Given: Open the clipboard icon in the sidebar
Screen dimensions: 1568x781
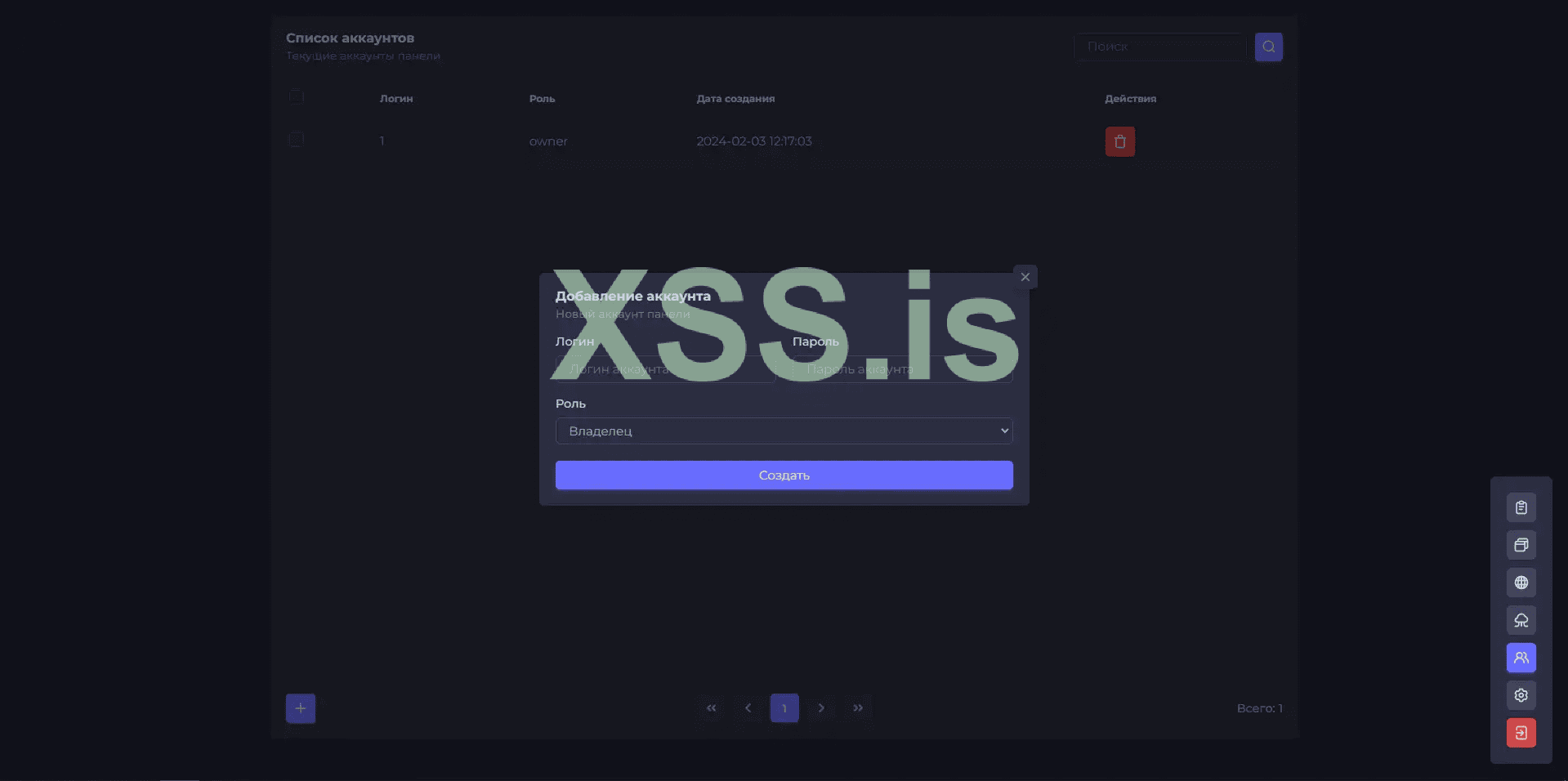Looking at the screenshot, I should click(x=1521, y=507).
